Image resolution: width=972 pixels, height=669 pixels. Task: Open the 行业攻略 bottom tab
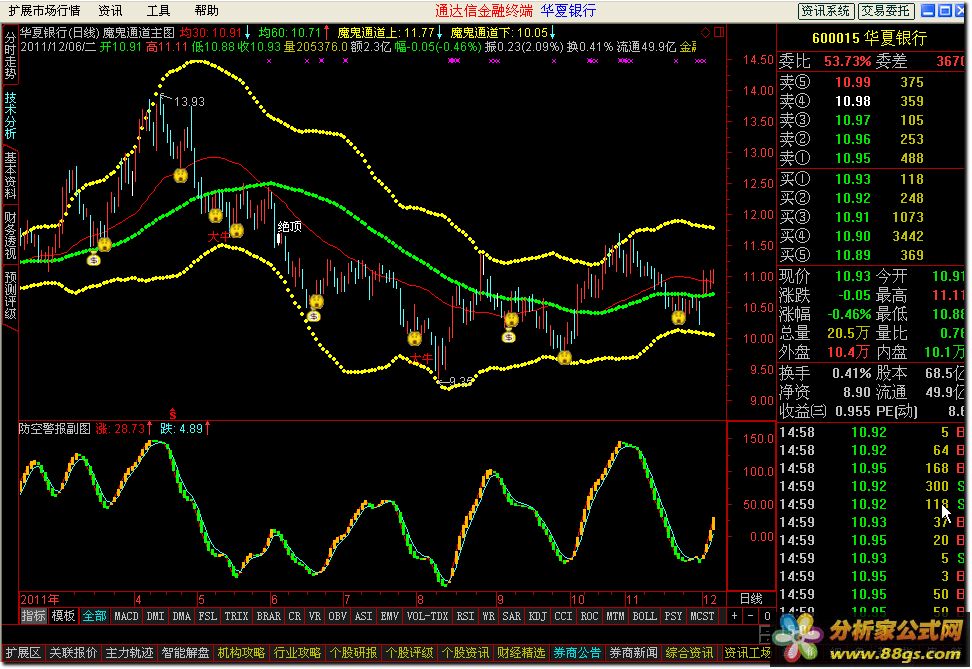(x=297, y=653)
